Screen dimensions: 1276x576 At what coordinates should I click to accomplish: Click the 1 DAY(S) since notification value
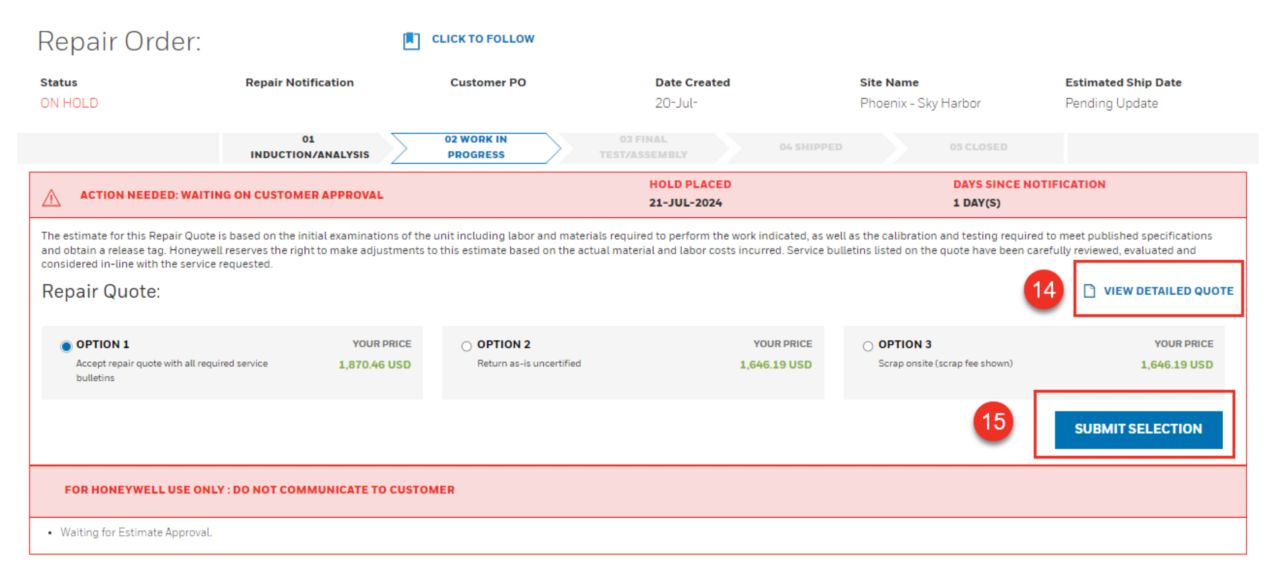coord(977,203)
